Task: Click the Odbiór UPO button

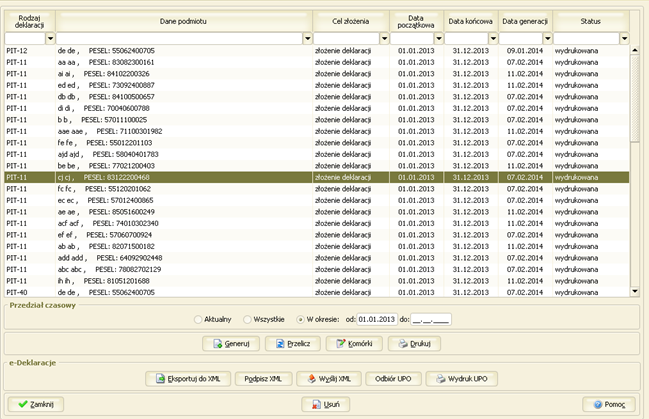Action: [x=393, y=379]
